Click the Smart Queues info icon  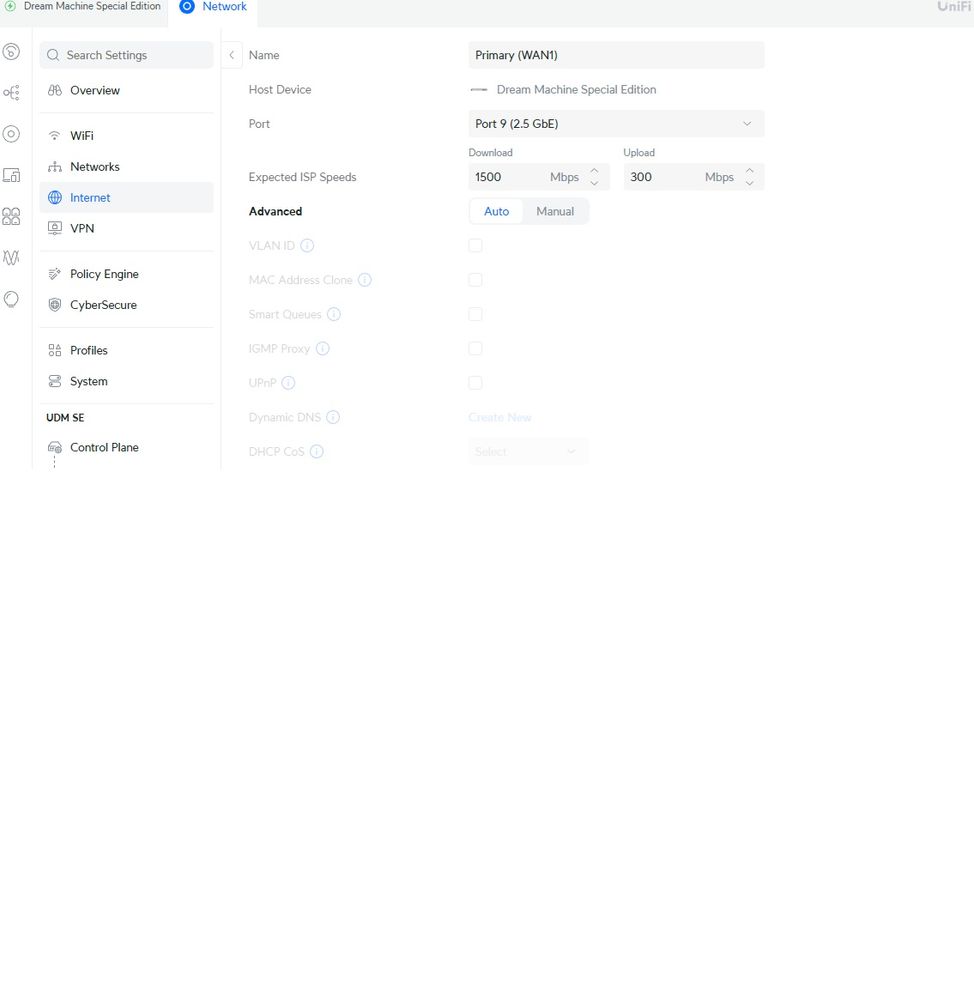334,314
